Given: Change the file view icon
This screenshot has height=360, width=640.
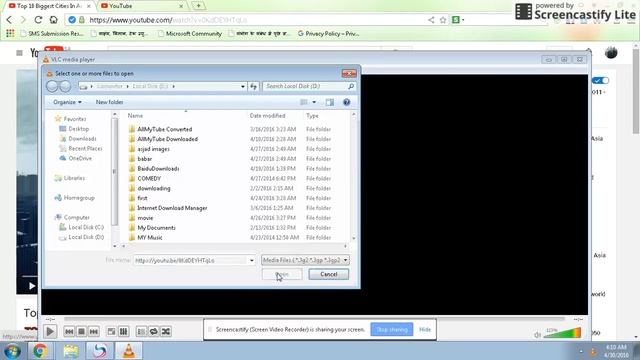Looking at the screenshot, I should (304, 102).
